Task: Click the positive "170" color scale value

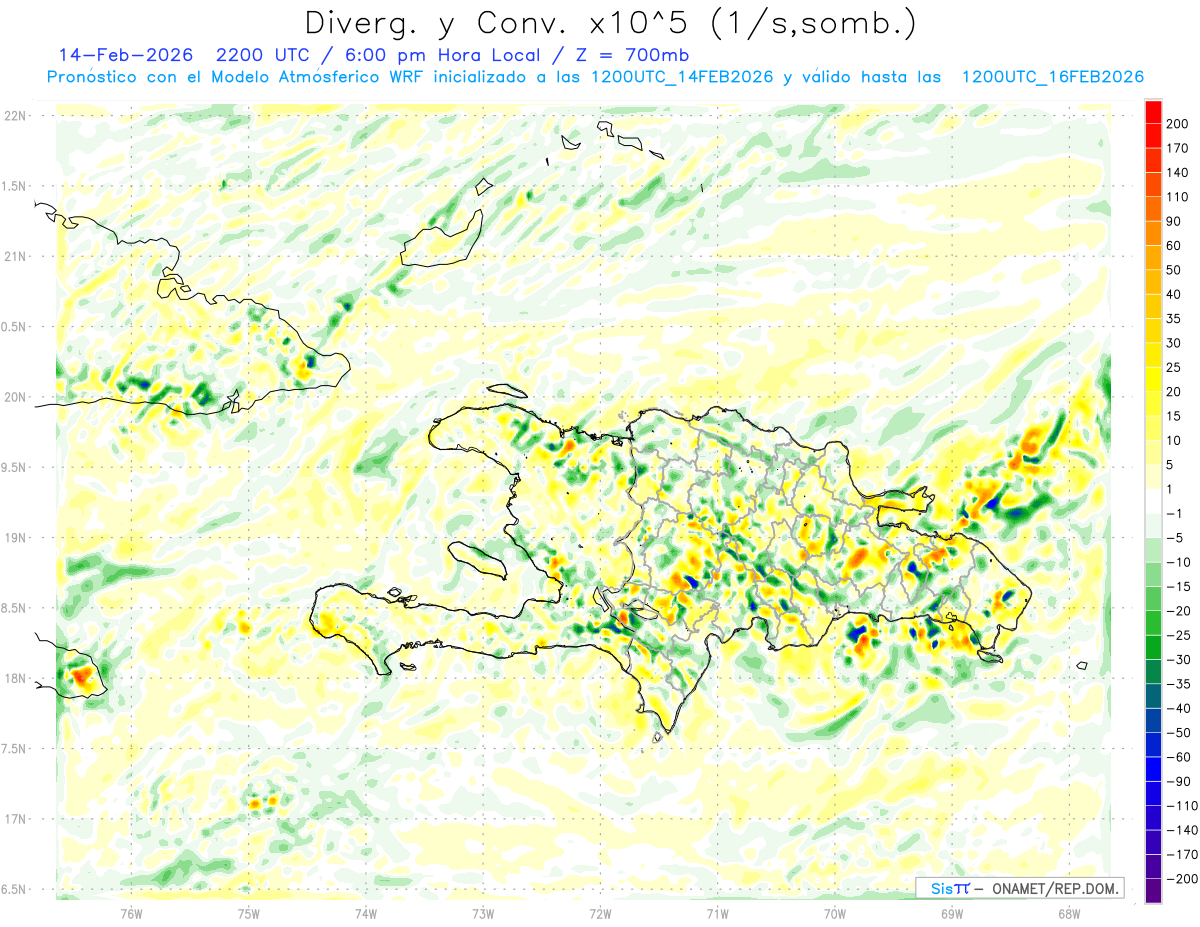Action: [1178, 148]
